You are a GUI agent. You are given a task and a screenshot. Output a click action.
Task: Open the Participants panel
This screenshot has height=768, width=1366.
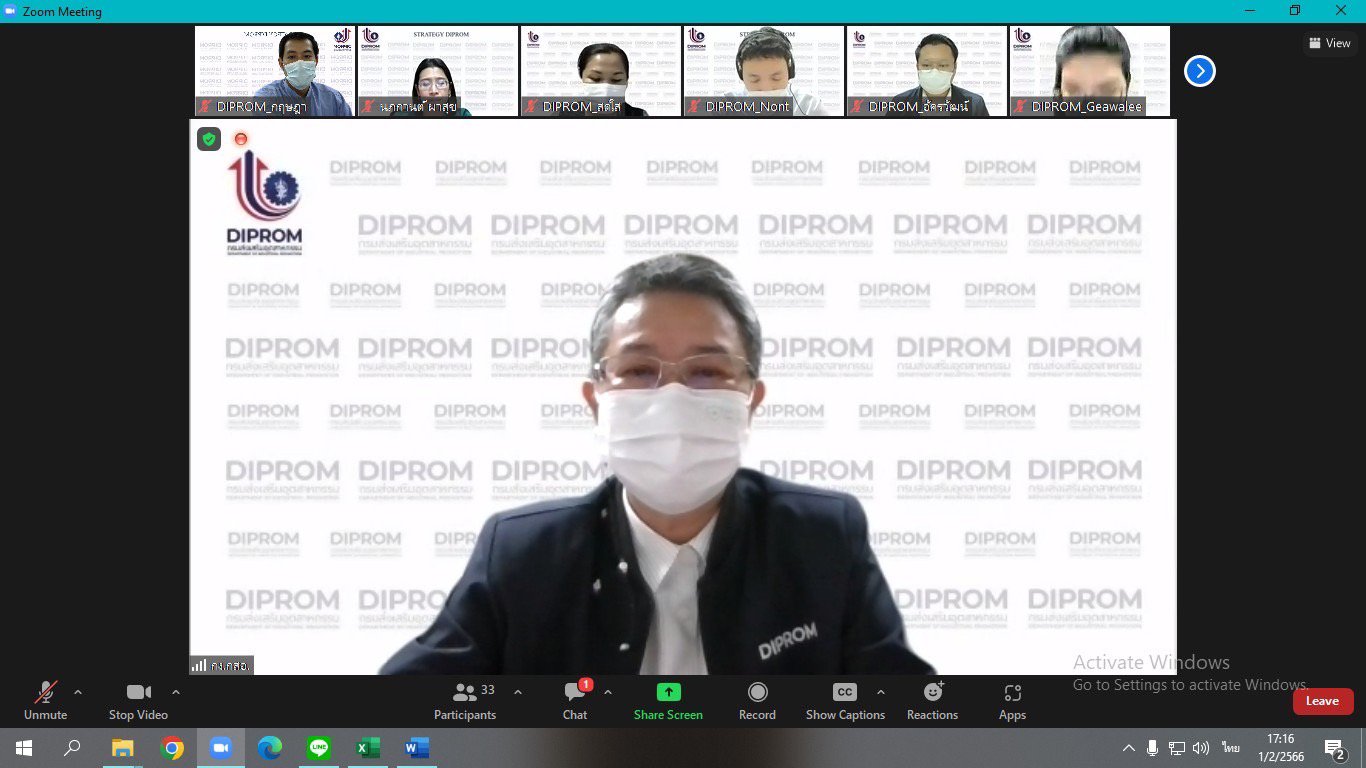pyautogui.click(x=465, y=700)
